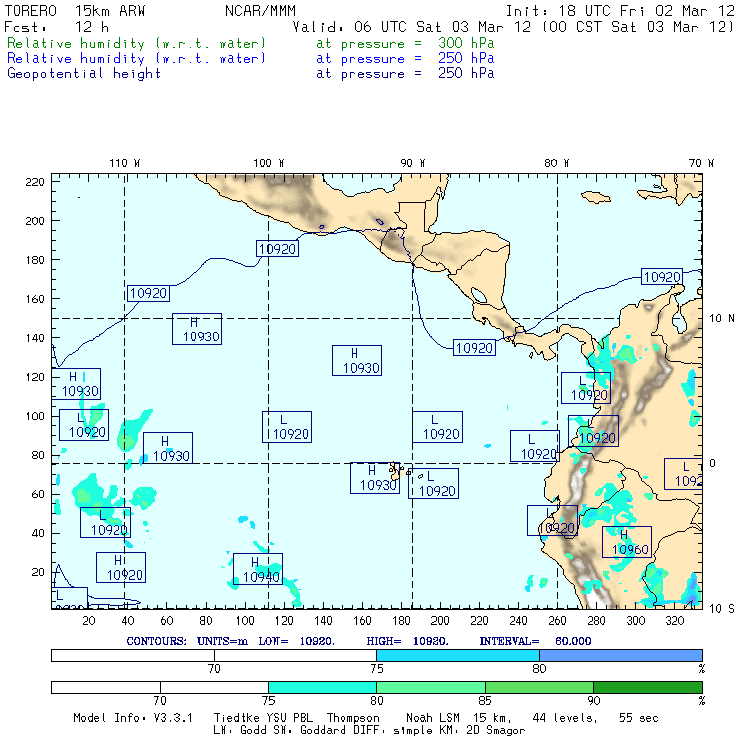Click the dark green above-90% swatch in lower colorbar
The width and height of the screenshot is (740, 740).
tap(648, 687)
